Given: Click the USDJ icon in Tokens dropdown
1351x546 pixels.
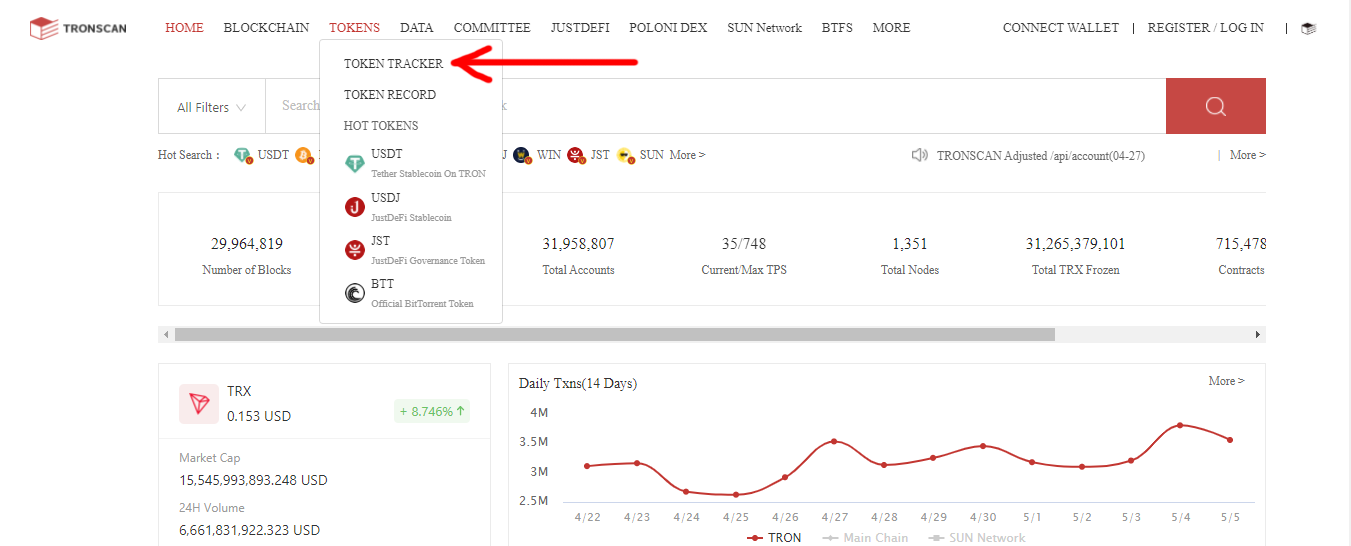Looking at the screenshot, I should pos(354,207).
